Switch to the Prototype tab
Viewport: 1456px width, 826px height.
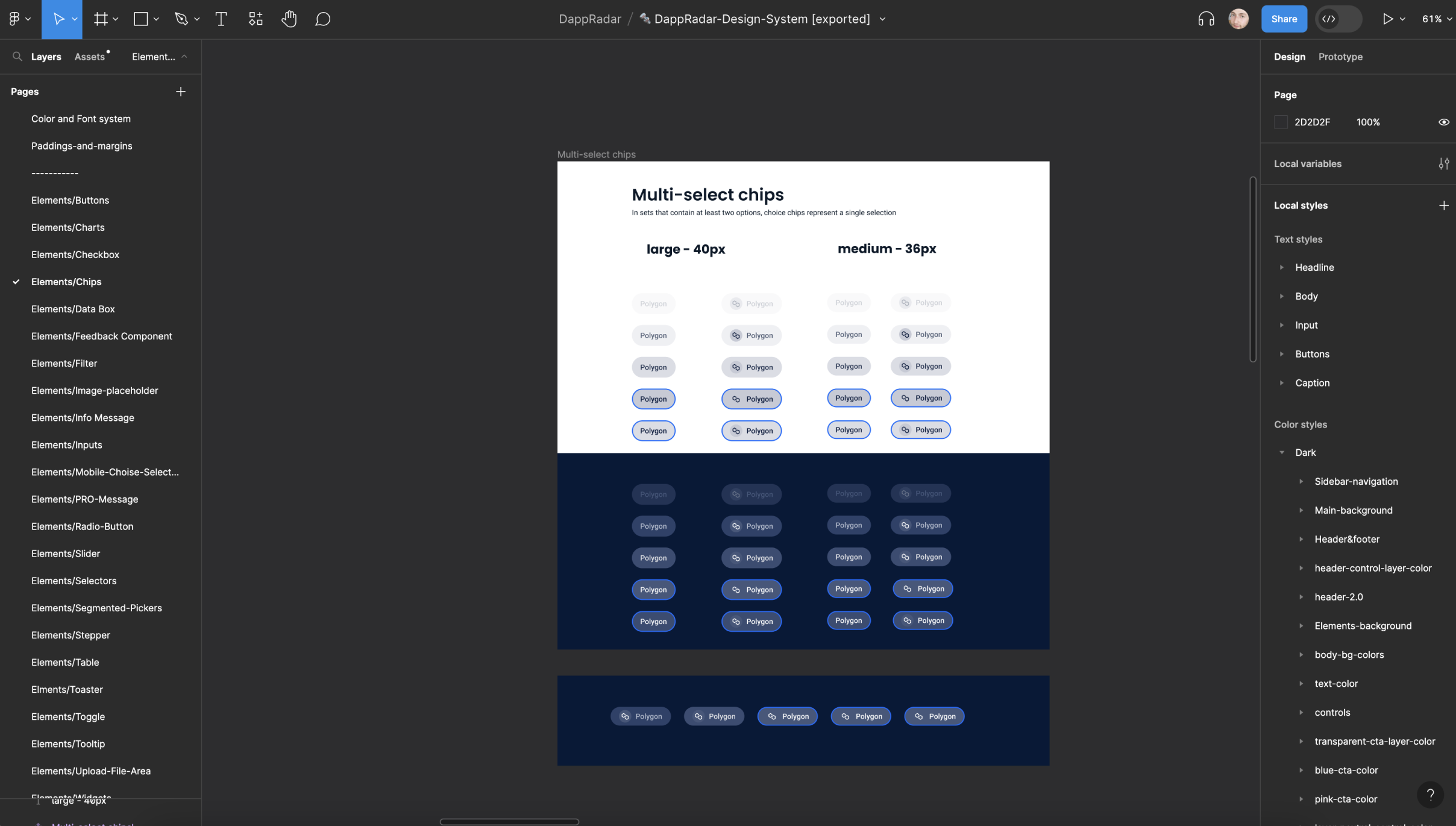click(x=1340, y=57)
